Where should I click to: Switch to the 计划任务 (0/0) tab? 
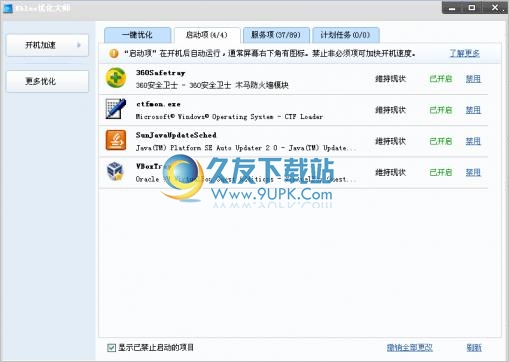345,35
